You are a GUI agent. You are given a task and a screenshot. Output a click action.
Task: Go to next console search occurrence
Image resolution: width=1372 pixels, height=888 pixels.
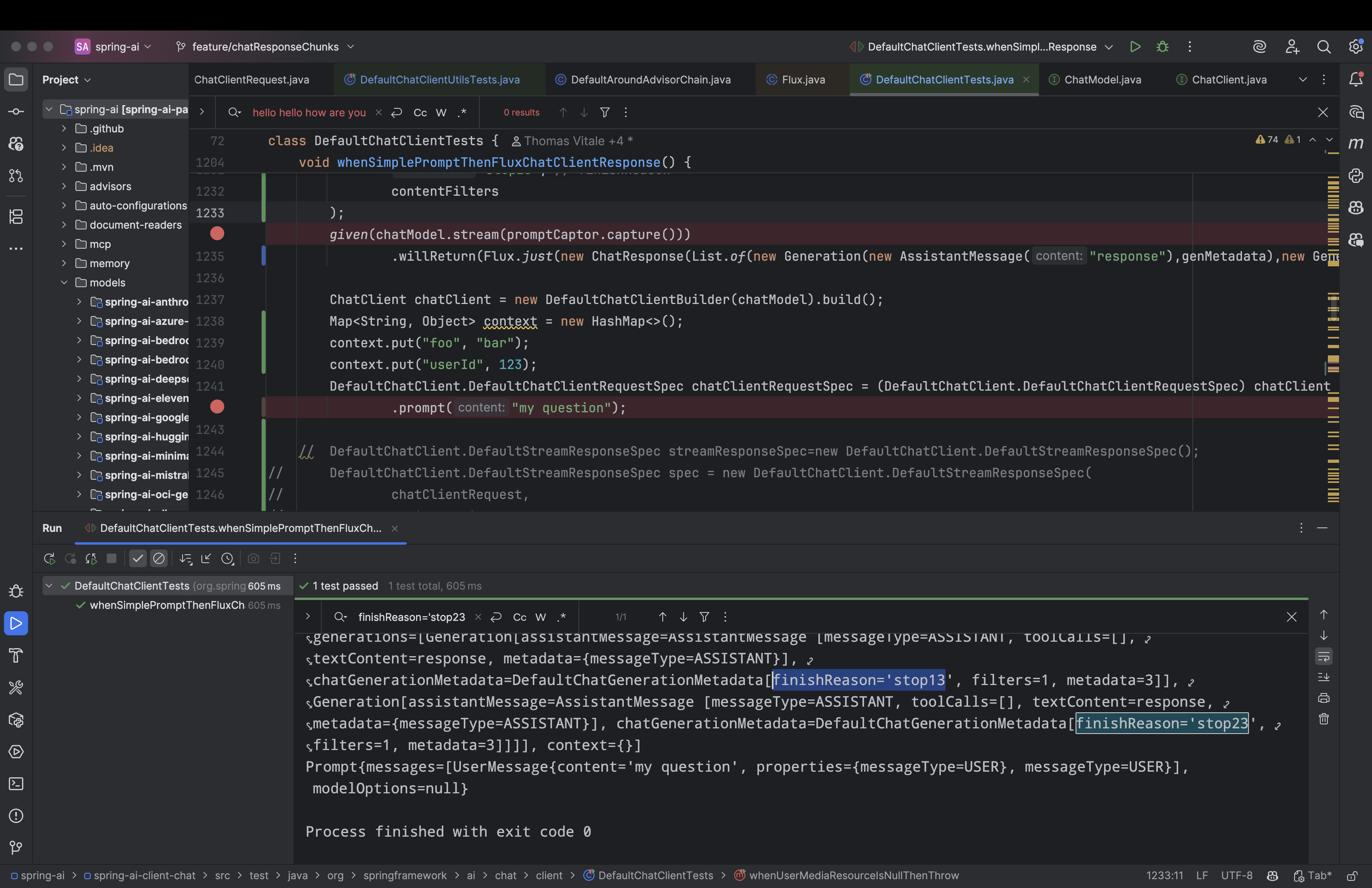[x=683, y=617]
